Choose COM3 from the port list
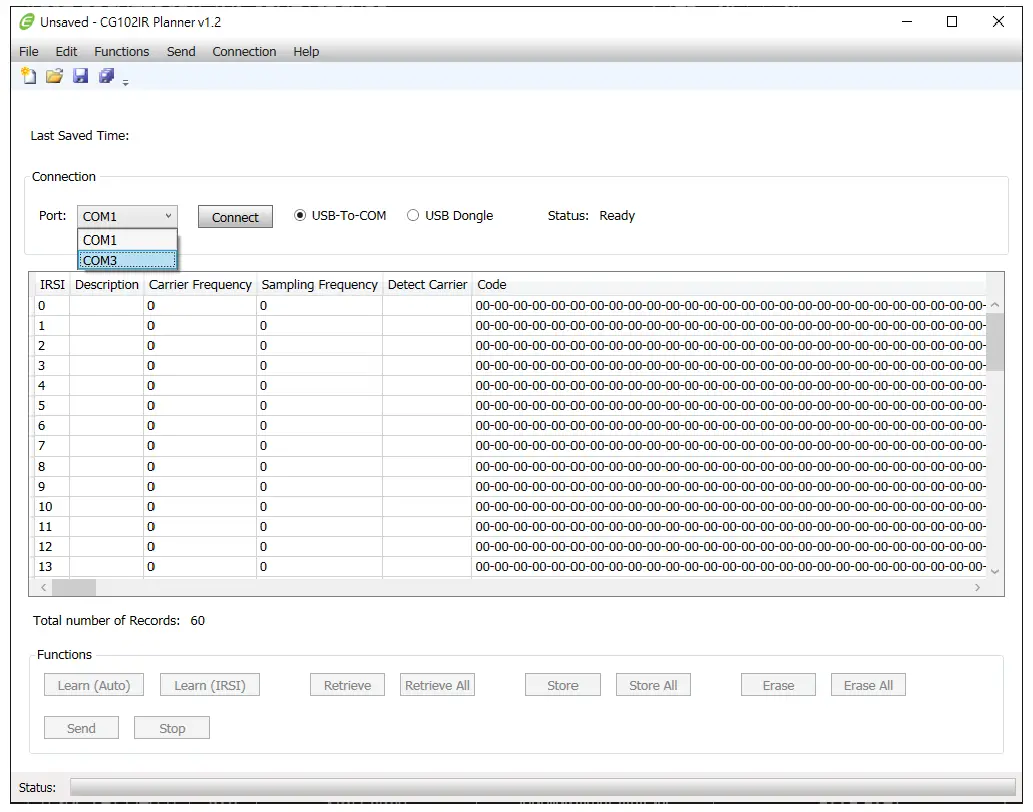1033x812 pixels. click(127, 260)
